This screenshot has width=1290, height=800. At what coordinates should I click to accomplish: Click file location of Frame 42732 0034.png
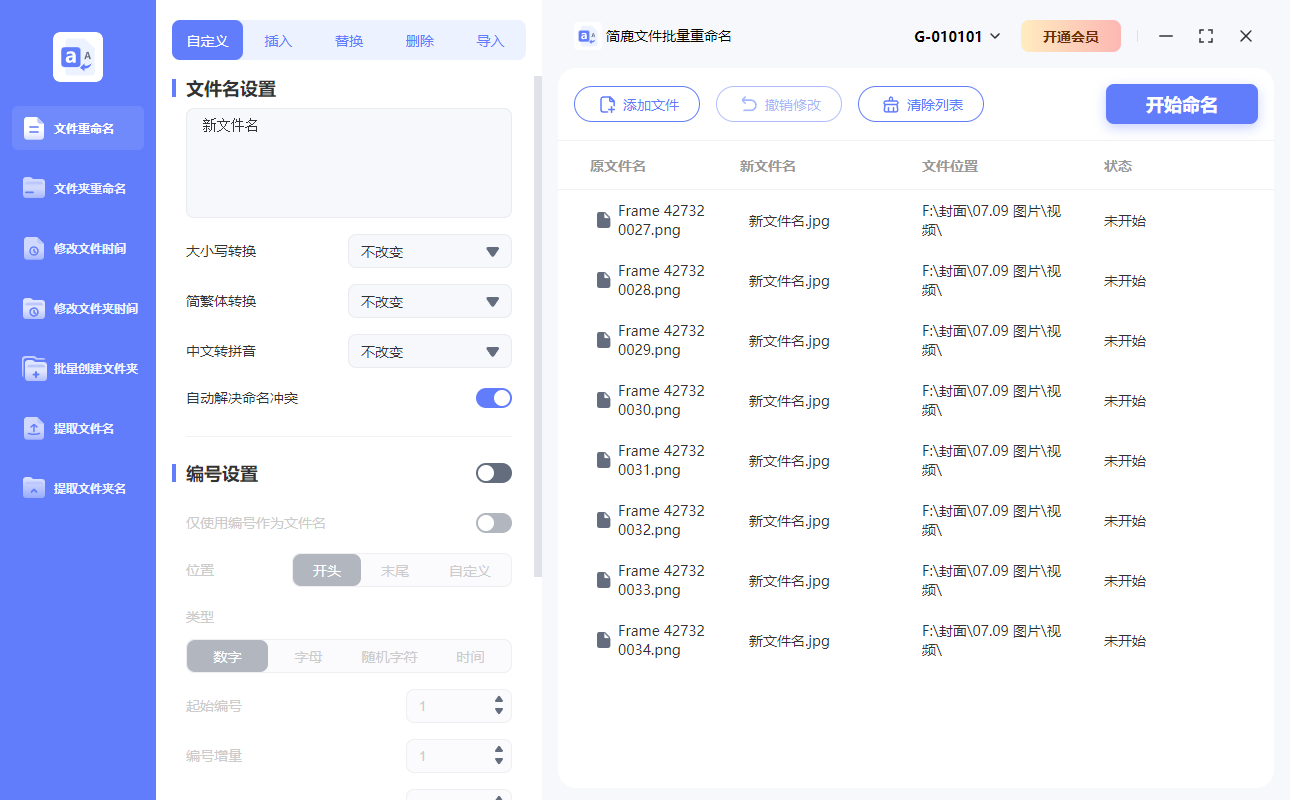click(x=991, y=640)
